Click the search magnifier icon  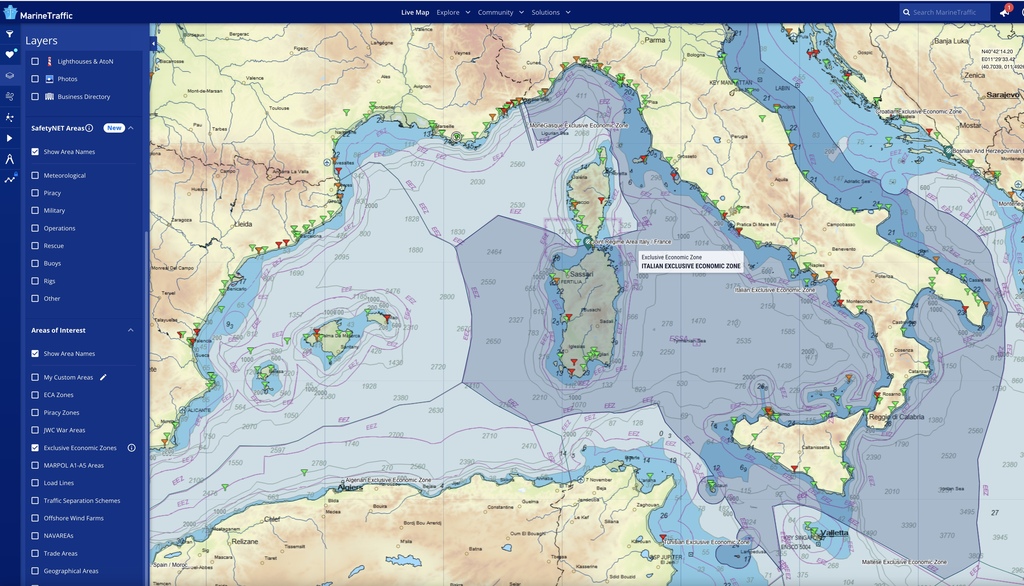coord(906,12)
